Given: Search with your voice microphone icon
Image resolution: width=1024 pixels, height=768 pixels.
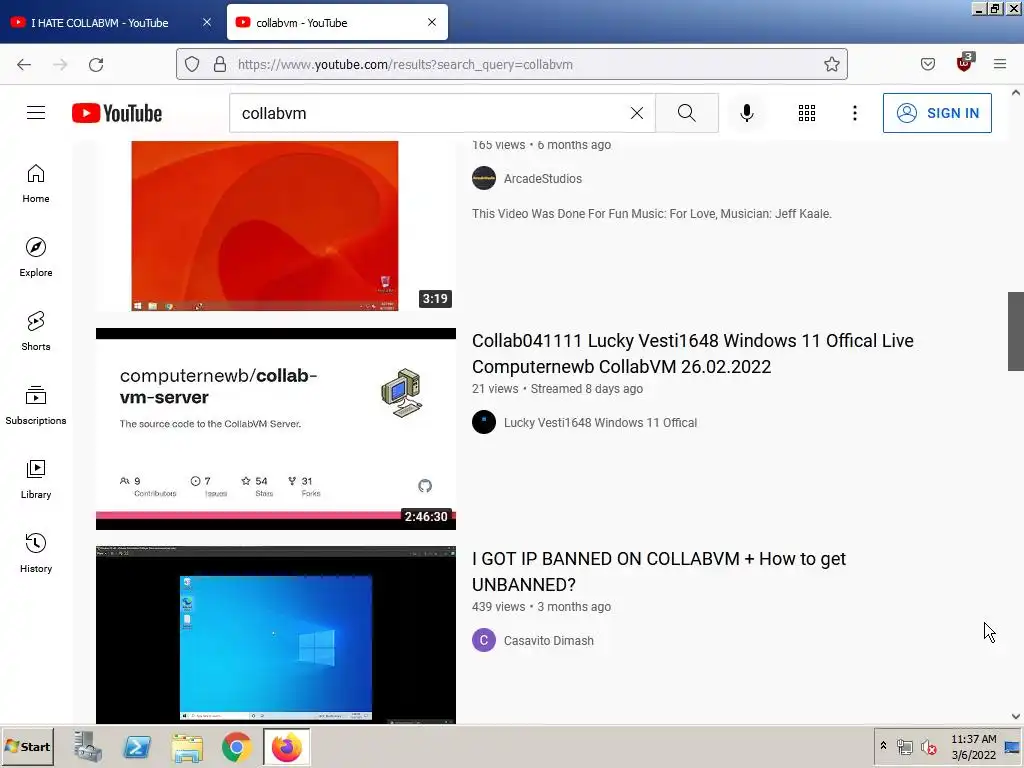Looking at the screenshot, I should 746,113.
